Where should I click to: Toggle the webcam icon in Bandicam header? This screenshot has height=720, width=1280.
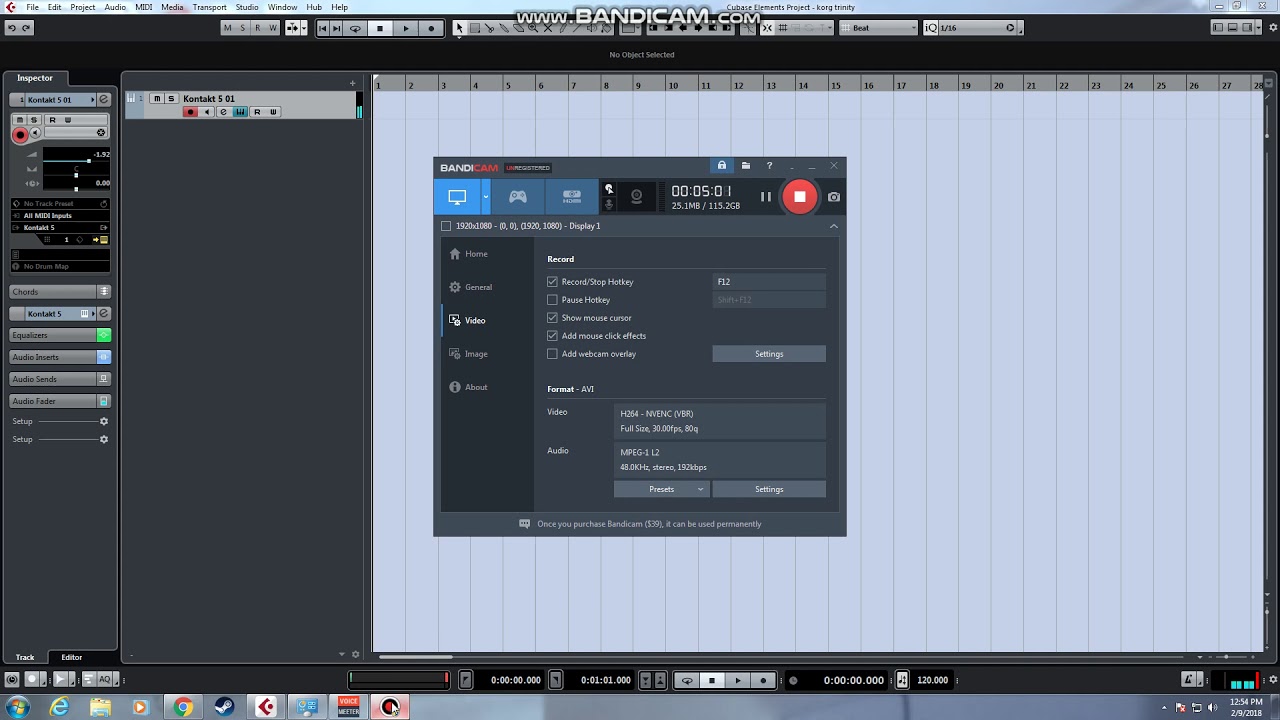[x=636, y=197]
